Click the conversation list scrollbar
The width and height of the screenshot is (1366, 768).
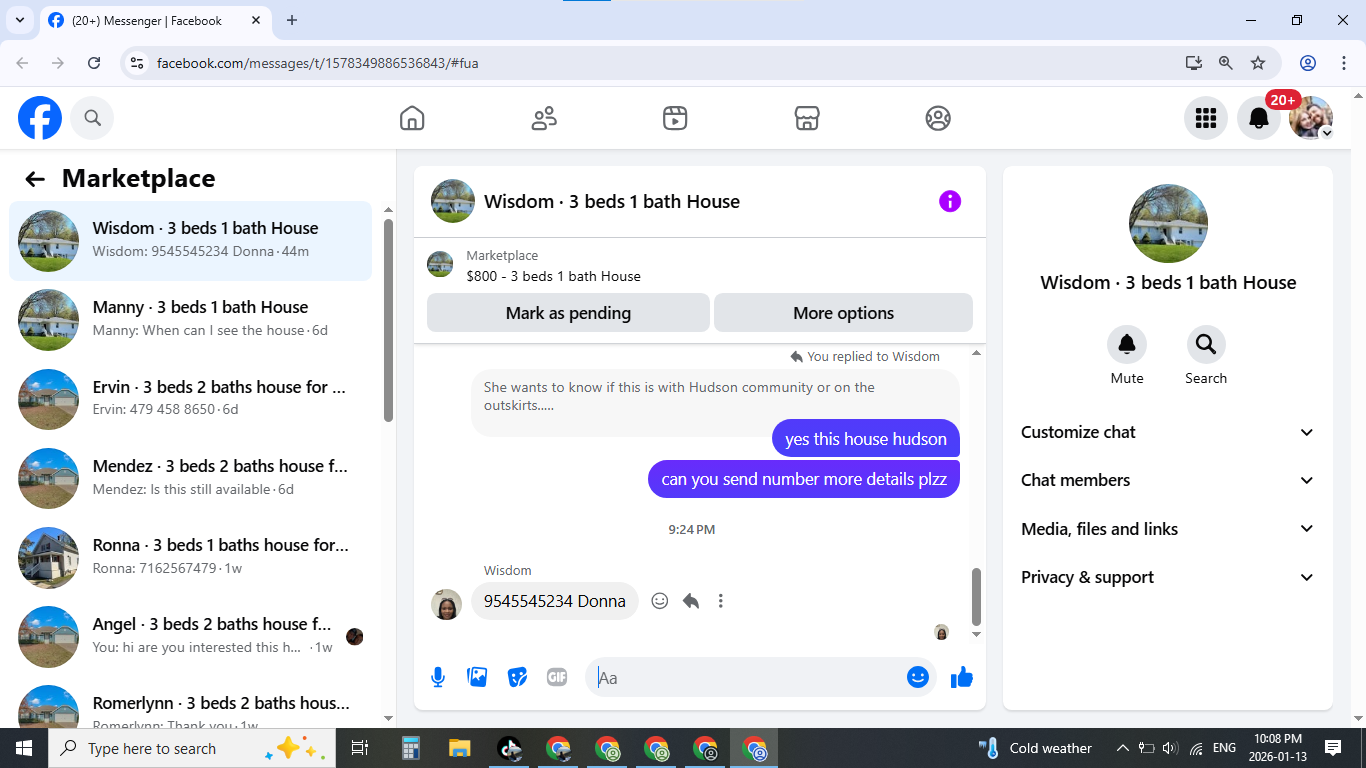click(x=388, y=320)
